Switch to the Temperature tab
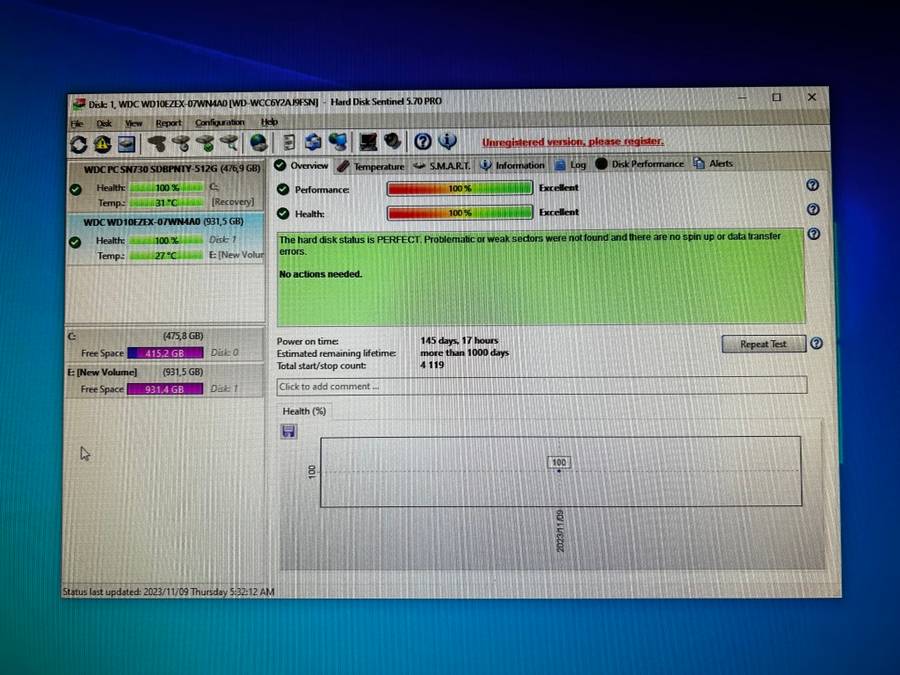Viewport: 900px width, 675px height. point(372,166)
